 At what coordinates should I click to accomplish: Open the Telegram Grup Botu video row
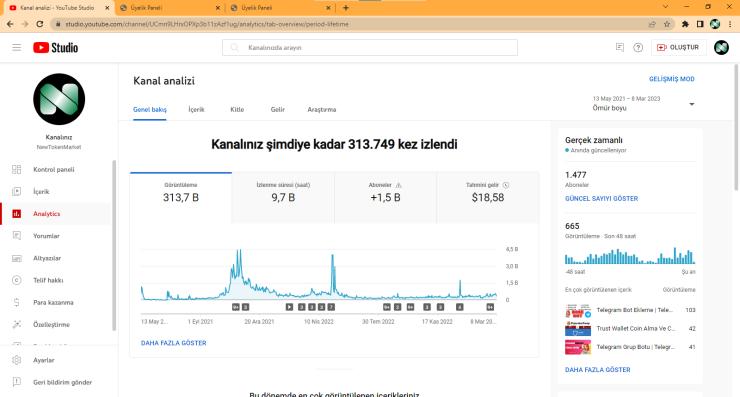pyautogui.click(x=630, y=347)
